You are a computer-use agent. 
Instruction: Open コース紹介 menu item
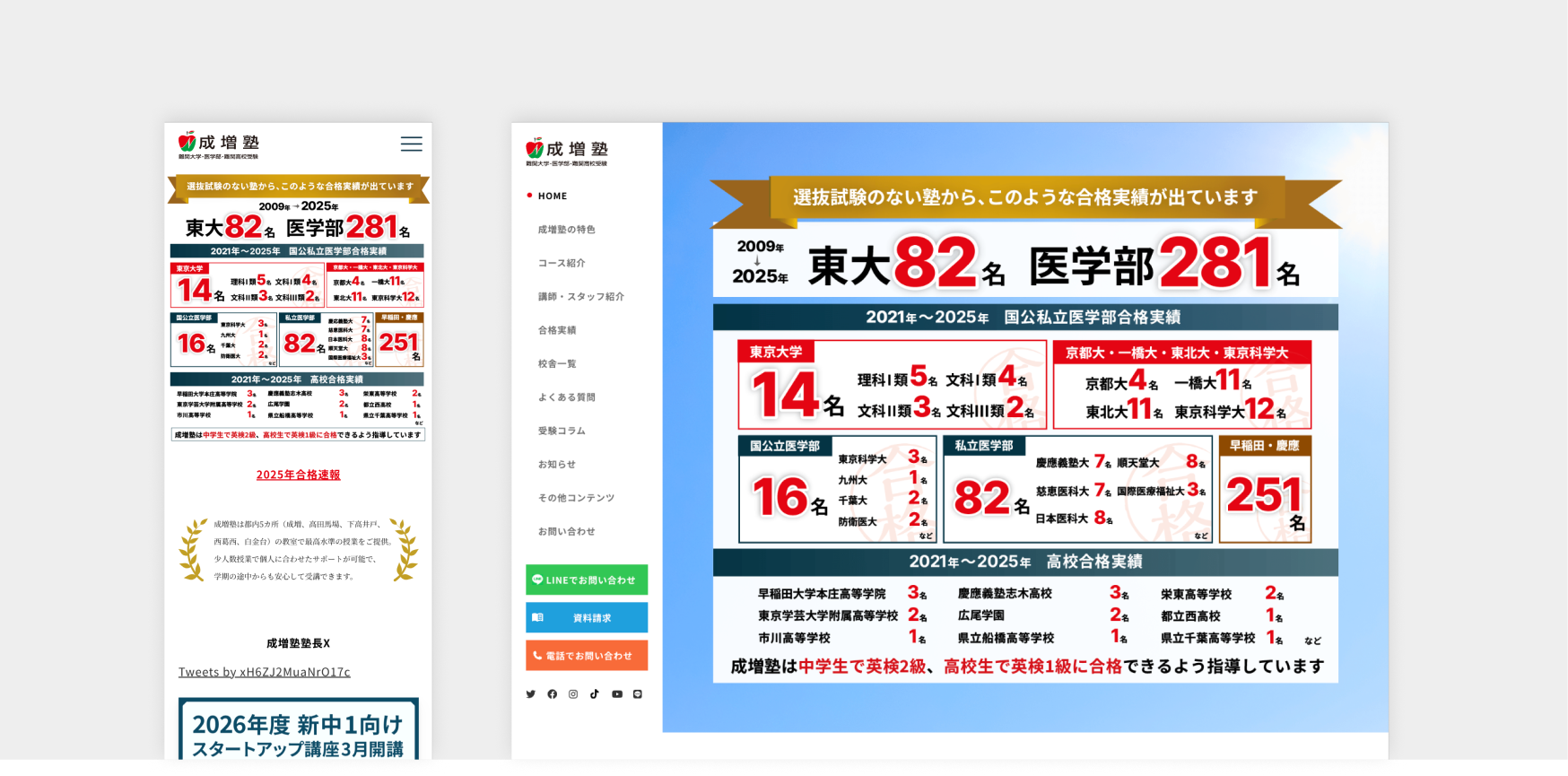point(562,263)
